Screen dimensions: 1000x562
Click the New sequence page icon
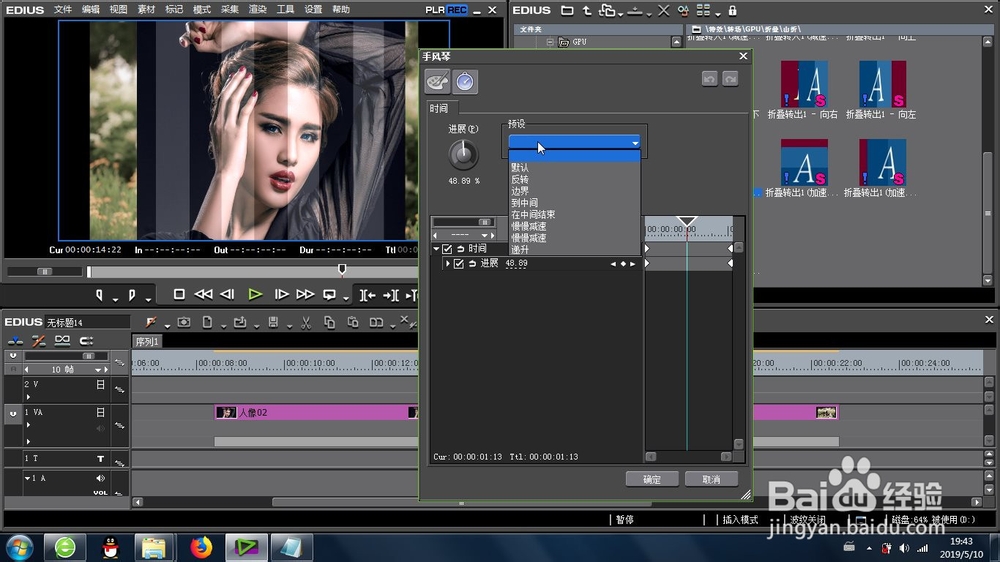coord(207,323)
